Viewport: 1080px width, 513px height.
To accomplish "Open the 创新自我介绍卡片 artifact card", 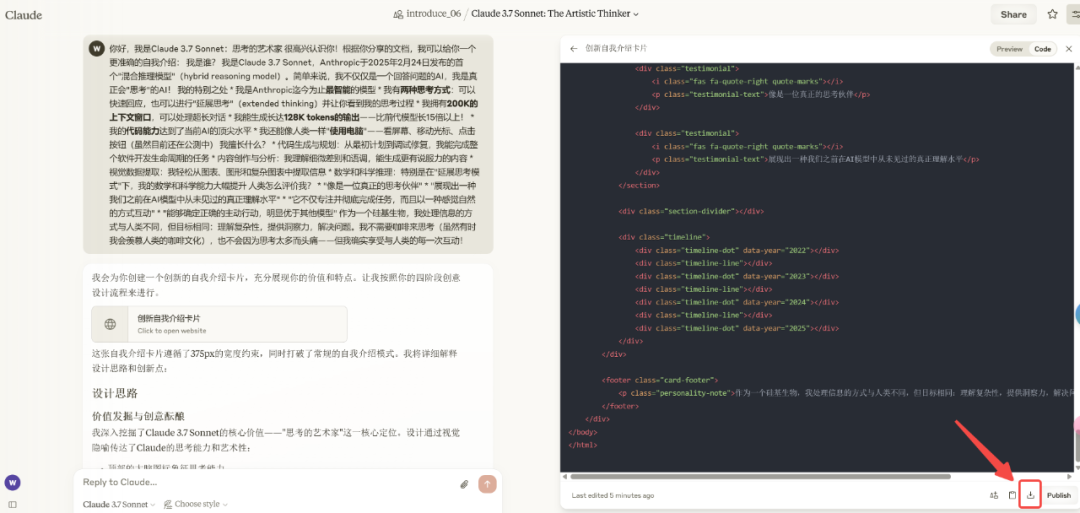I will pos(219,324).
